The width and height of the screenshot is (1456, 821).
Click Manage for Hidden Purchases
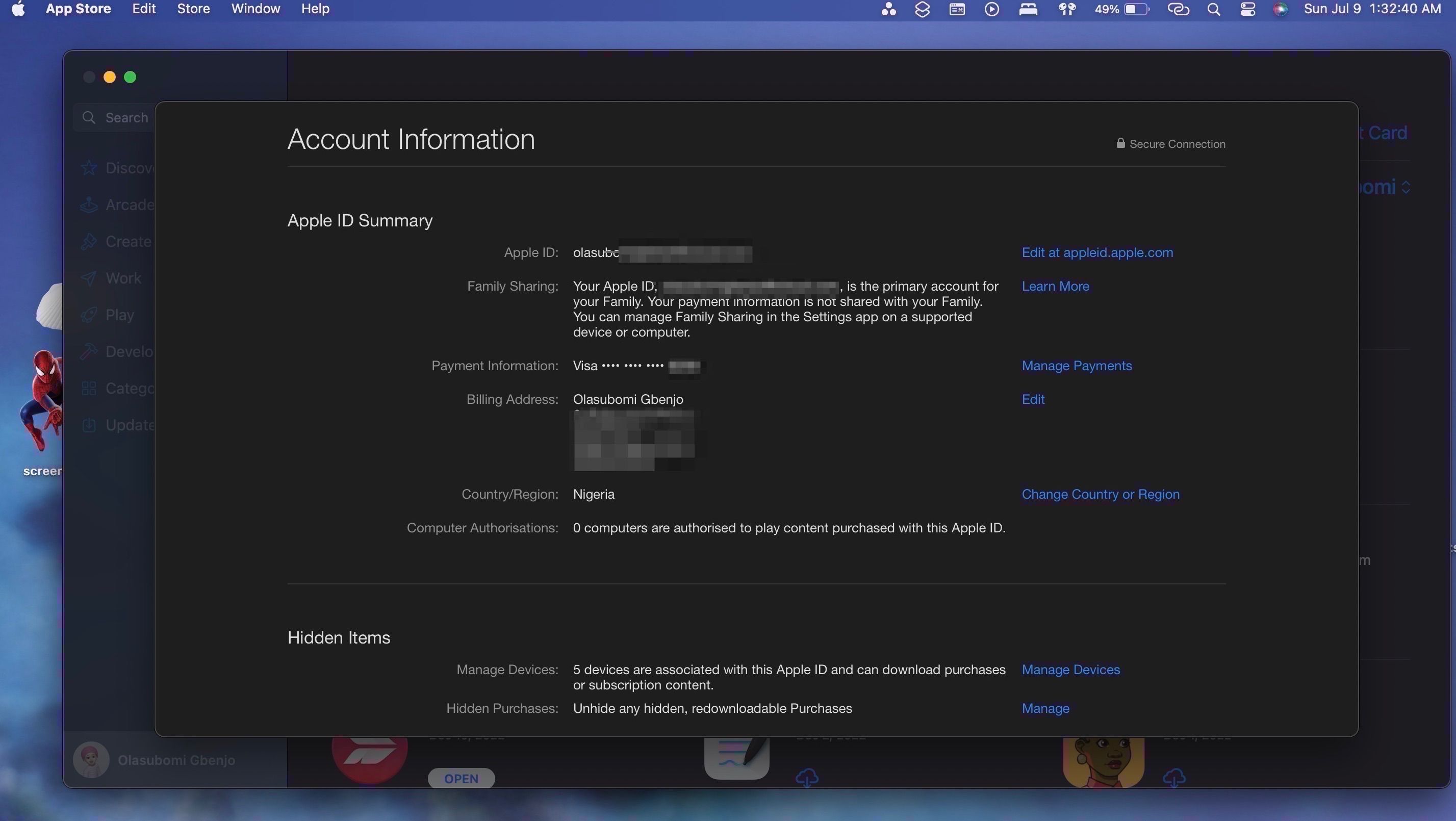(1045, 708)
